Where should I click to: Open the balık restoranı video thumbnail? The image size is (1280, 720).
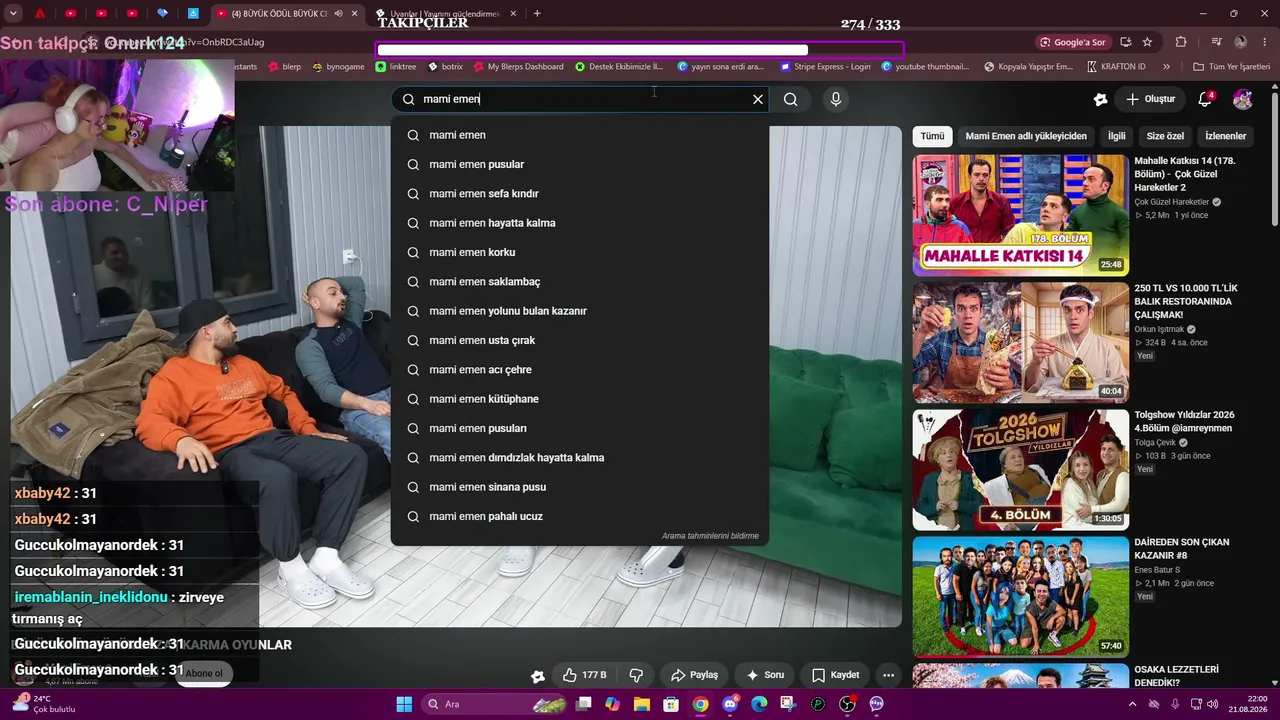[1020, 342]
